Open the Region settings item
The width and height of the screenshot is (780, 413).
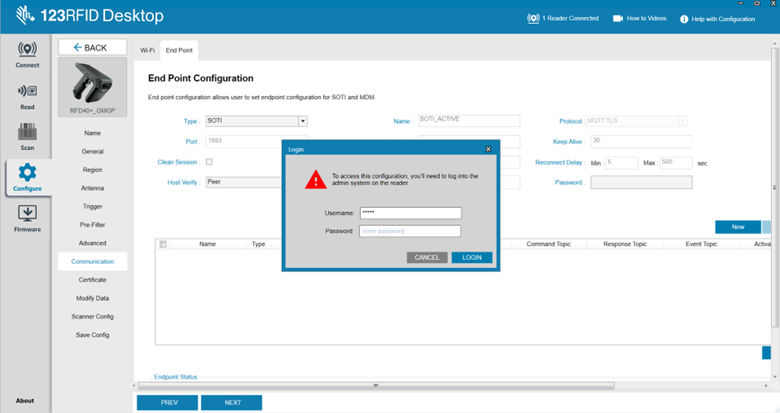[x=93, y=170]
